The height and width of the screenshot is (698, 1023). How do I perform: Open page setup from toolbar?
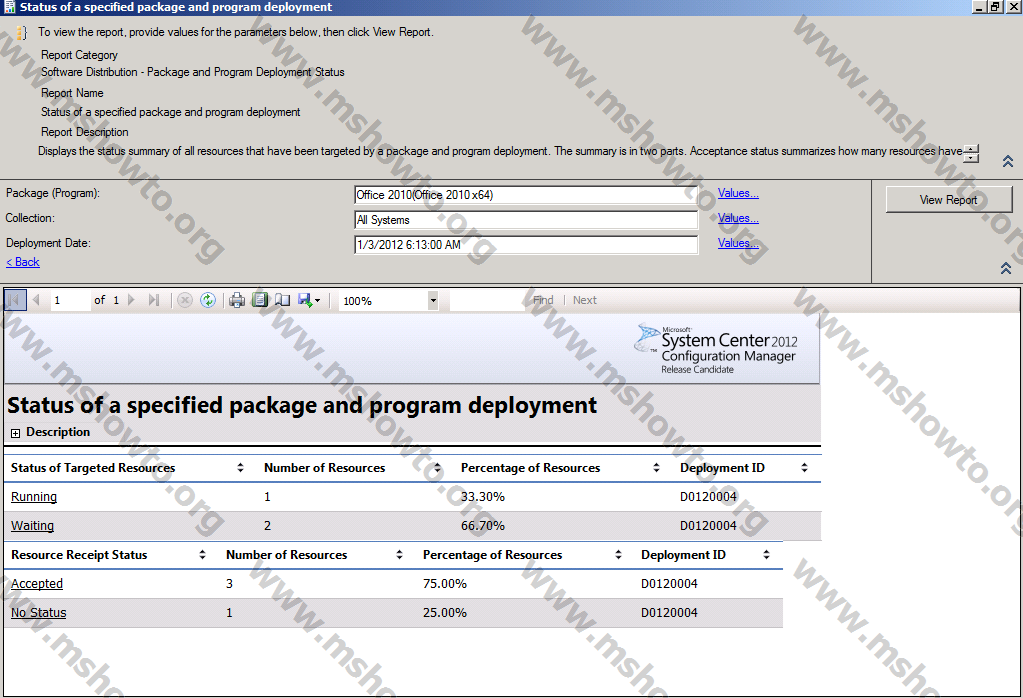(282, 300)
